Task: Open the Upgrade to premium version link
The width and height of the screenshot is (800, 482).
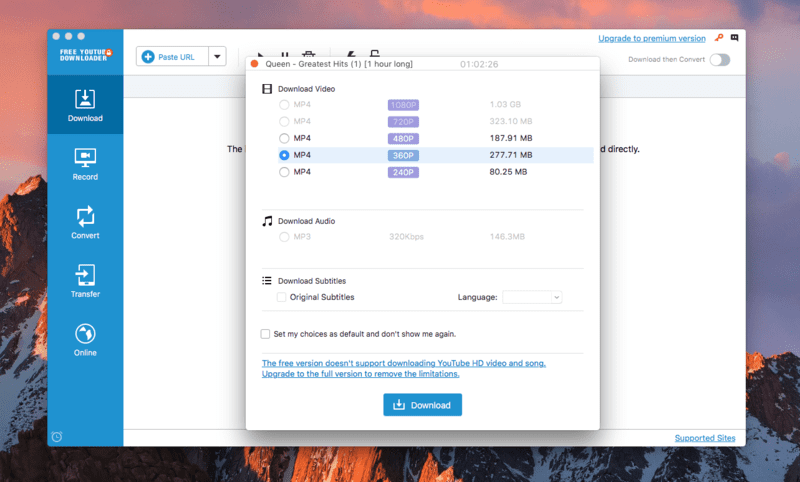Action: click(652, 38)
